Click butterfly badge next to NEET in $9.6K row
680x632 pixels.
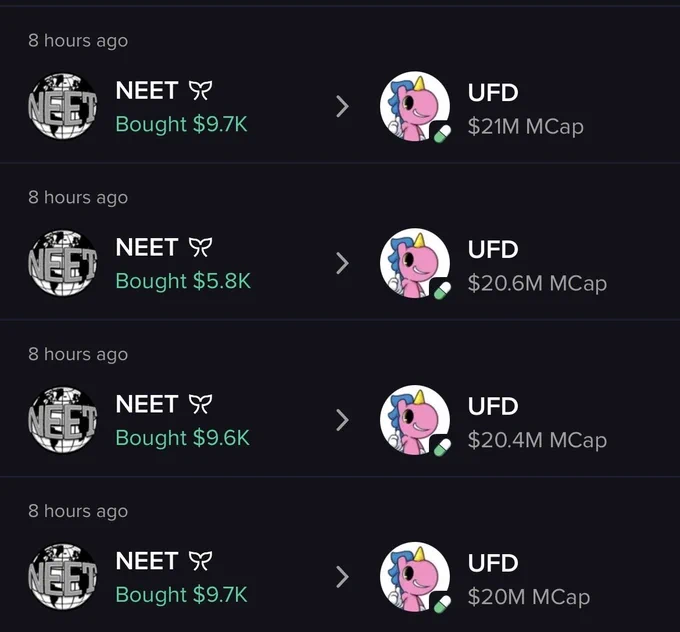[200, 404]
